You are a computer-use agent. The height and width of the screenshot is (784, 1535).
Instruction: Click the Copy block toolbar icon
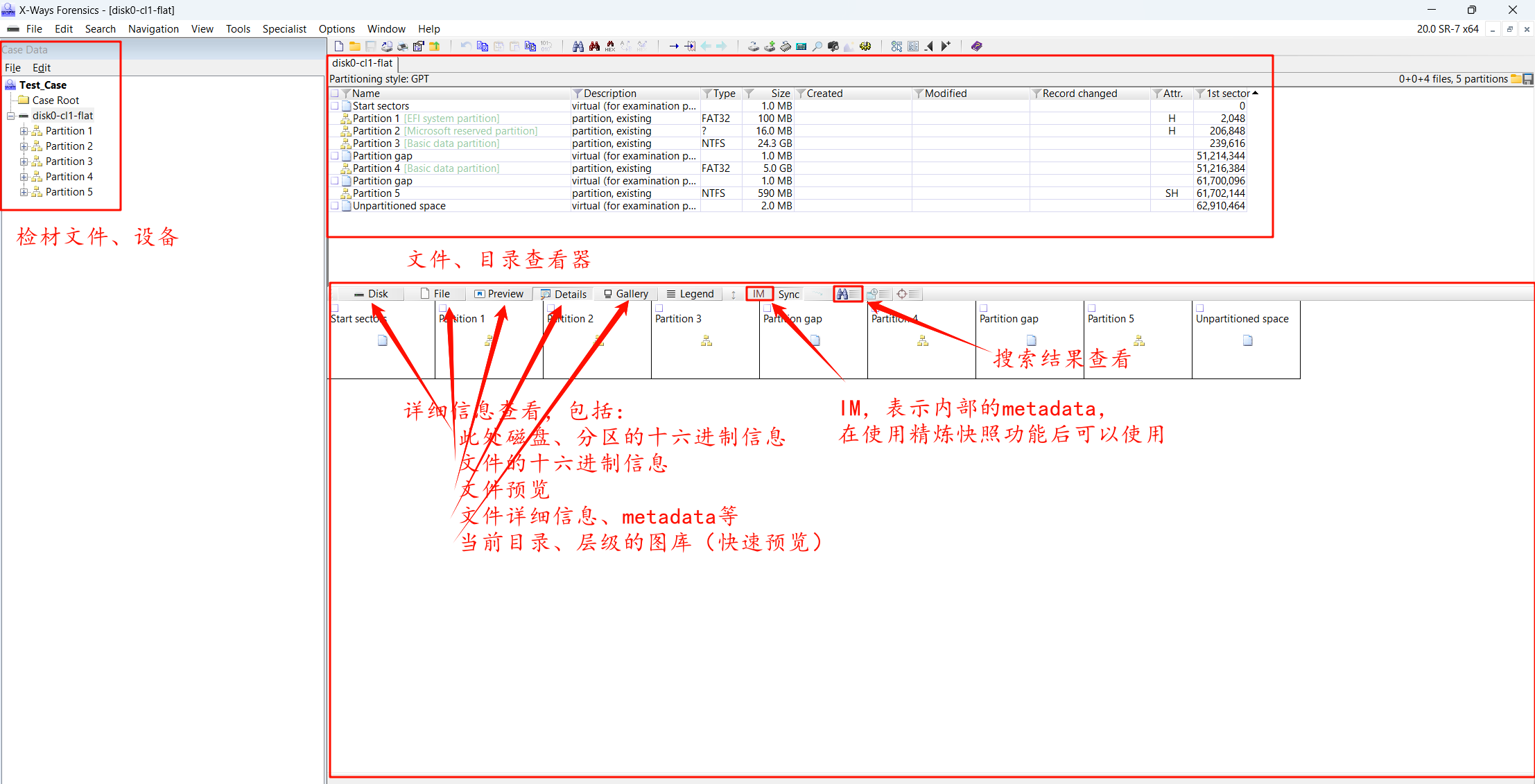(483, 46)
